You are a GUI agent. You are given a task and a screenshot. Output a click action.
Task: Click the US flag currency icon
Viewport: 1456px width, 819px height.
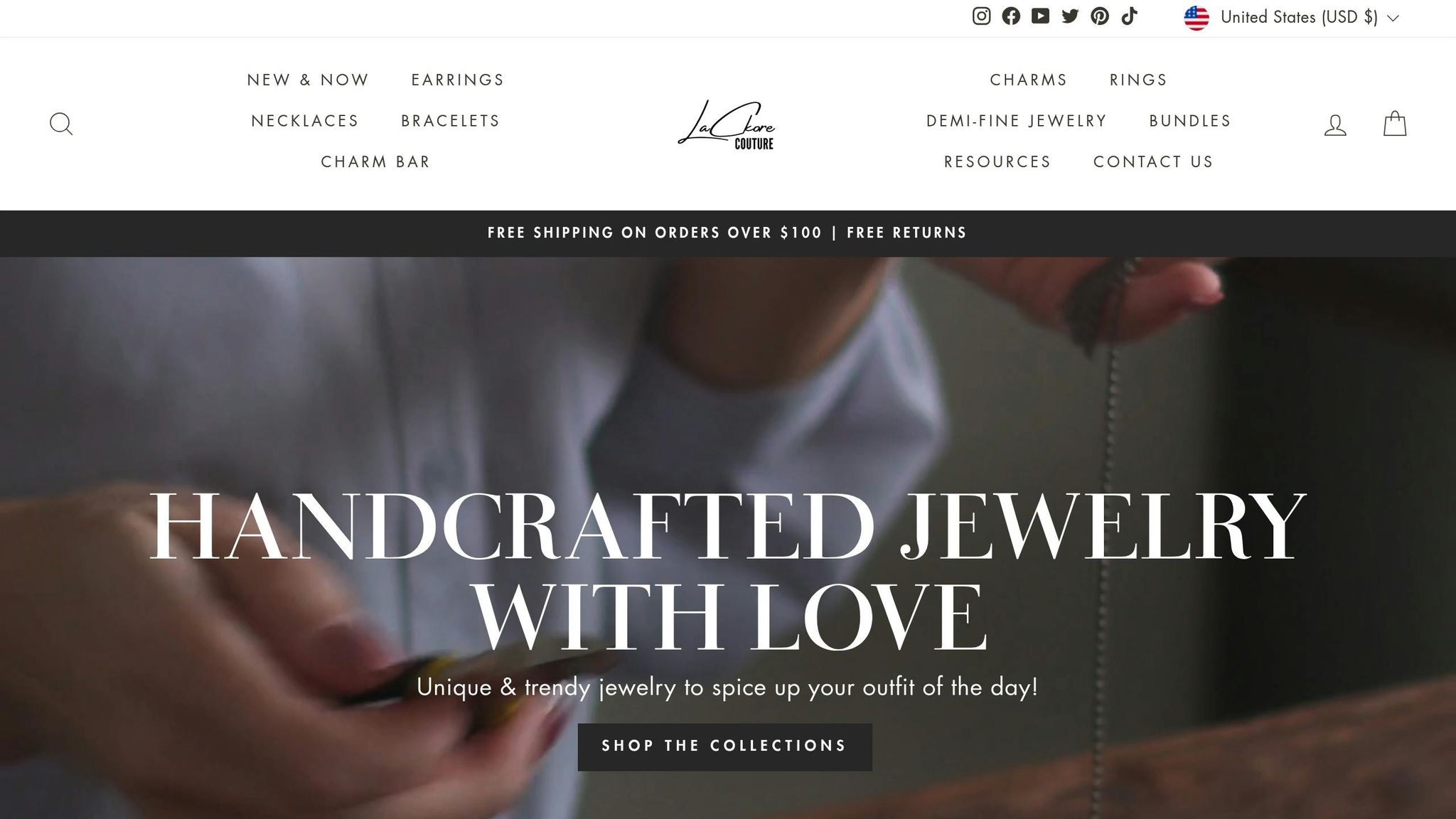click(1197, 18)
